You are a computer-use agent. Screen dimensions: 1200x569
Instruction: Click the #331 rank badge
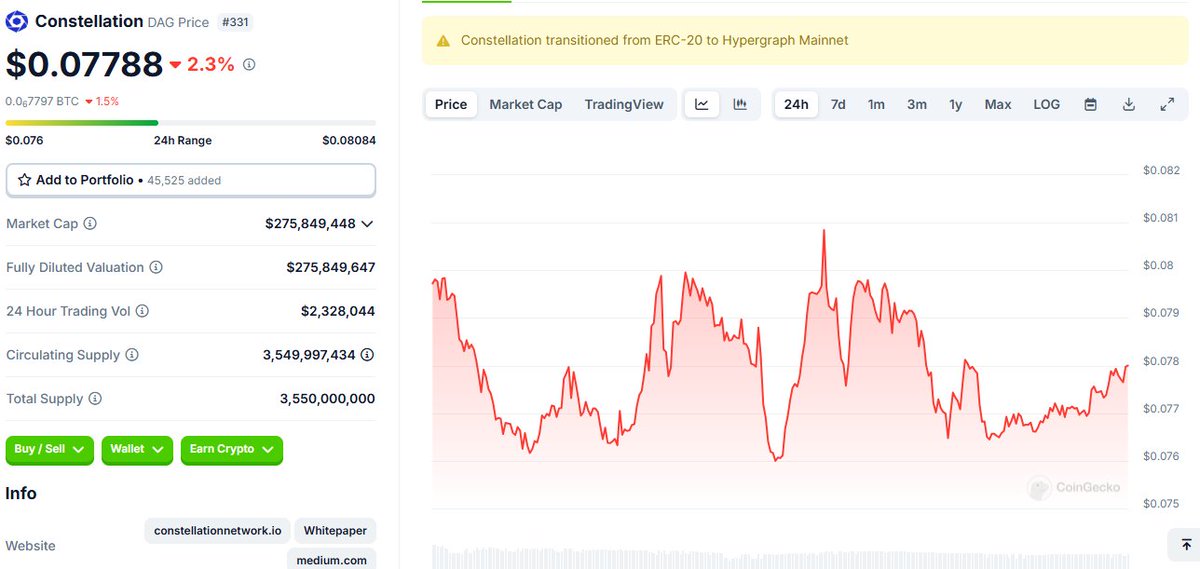pyautogui.click(x=234, y=21)
